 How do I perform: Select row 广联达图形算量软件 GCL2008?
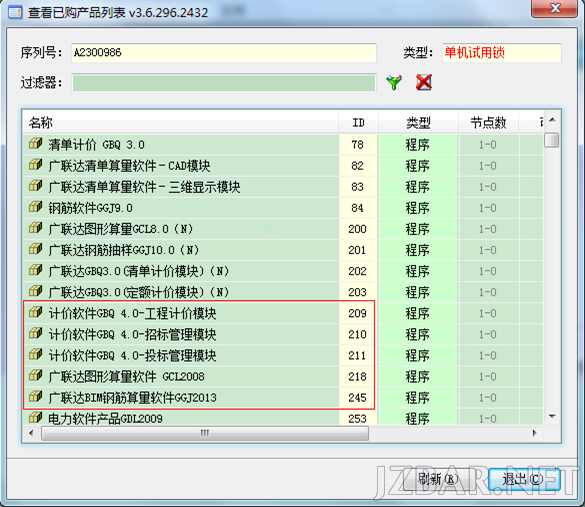point(283,376)
